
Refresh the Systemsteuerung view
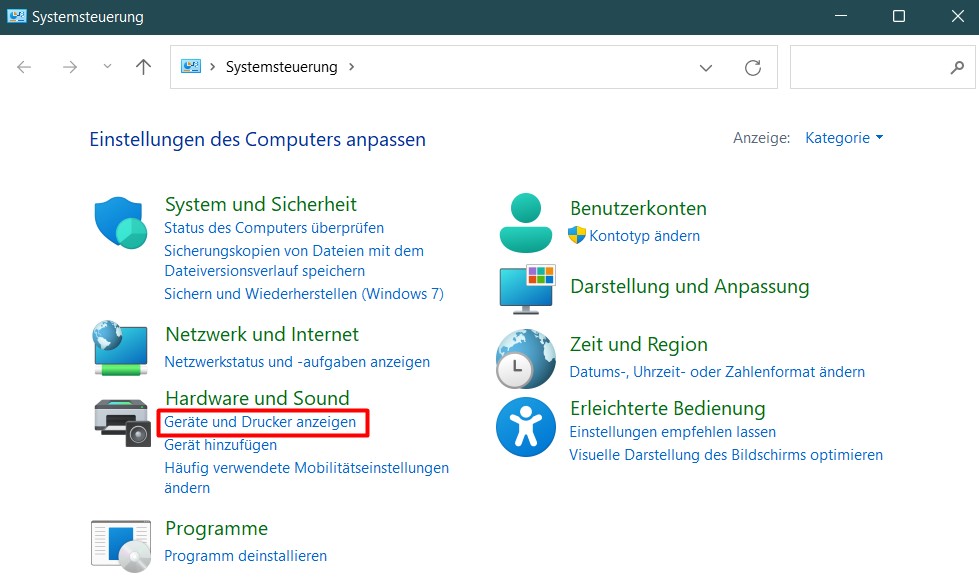753,67
